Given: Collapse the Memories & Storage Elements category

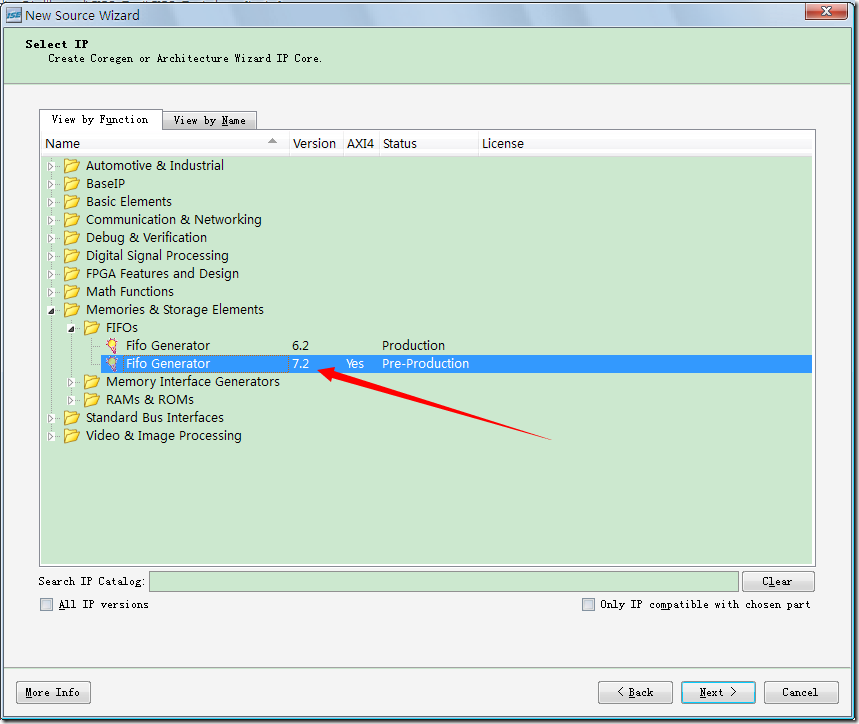Looking at the screenshot, I should pos(51,310).
